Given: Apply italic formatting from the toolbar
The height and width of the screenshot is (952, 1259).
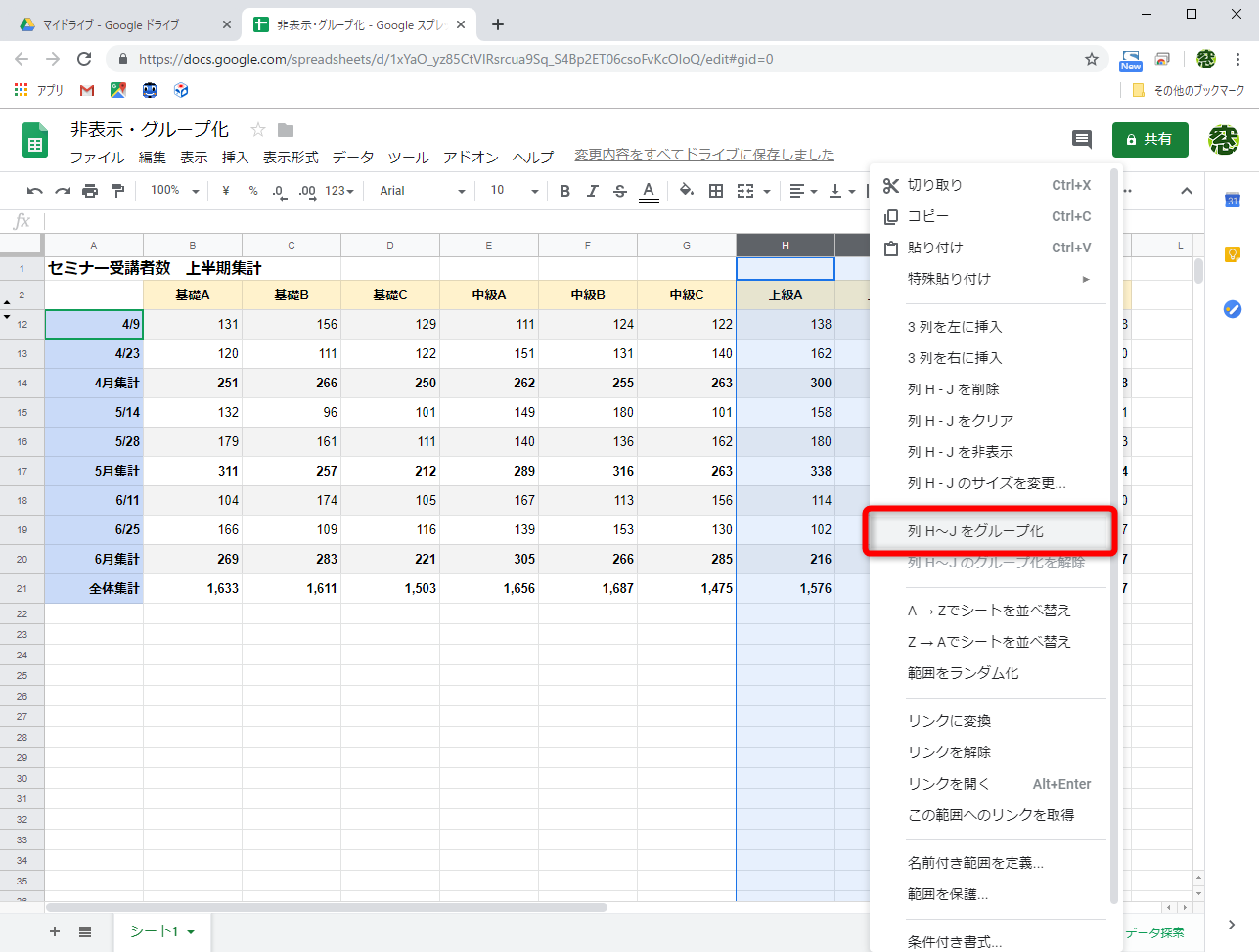Looking at the screenshot, I should click(592, 191).
